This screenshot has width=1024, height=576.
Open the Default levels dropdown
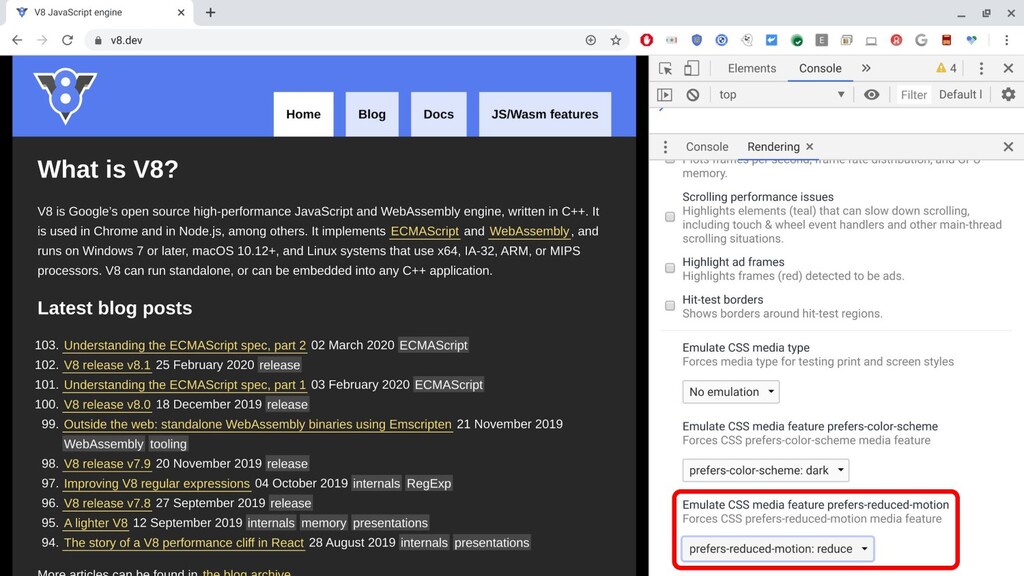click(x=960, y=95)
